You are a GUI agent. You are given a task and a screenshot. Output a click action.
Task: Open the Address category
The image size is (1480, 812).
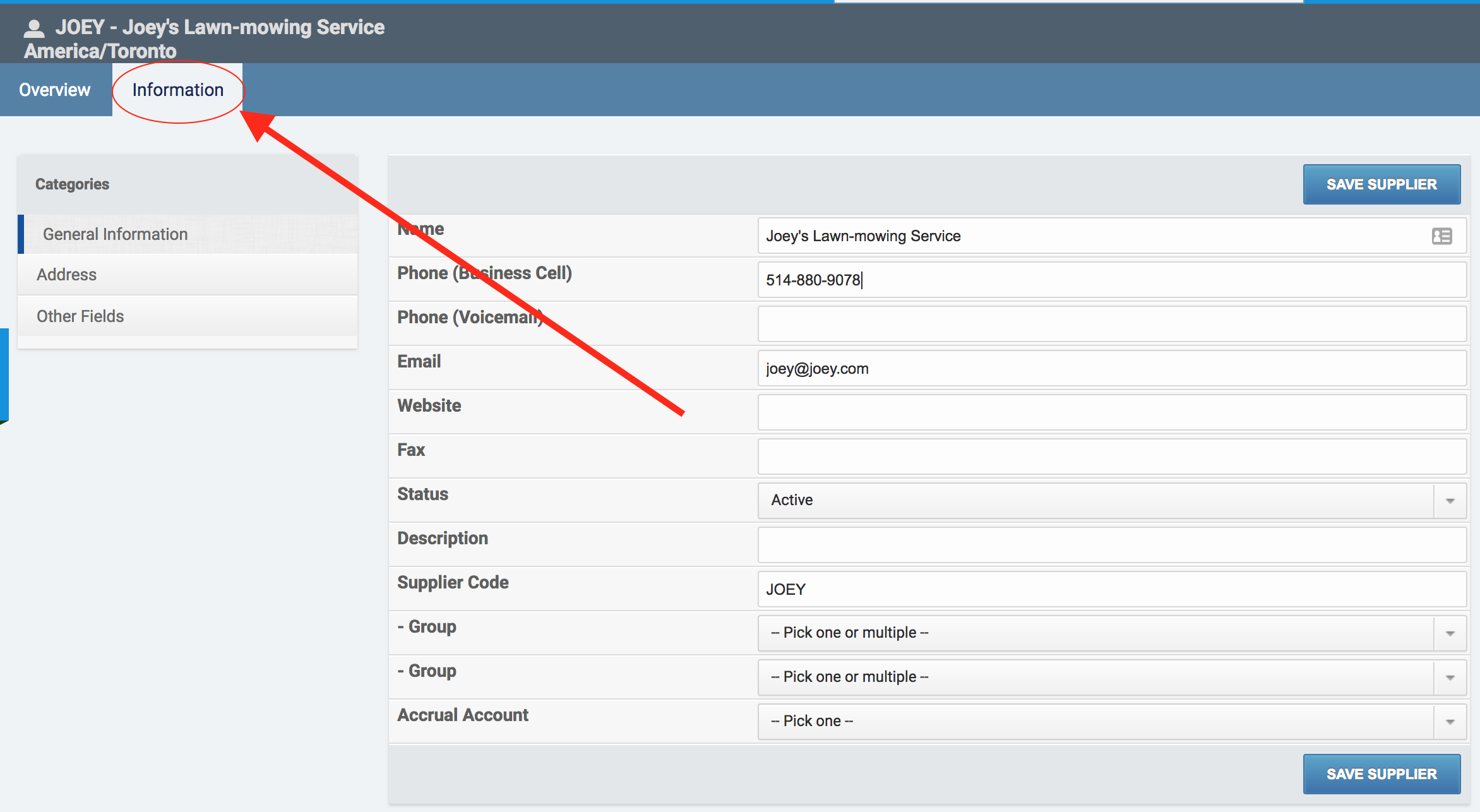(188, 275)
